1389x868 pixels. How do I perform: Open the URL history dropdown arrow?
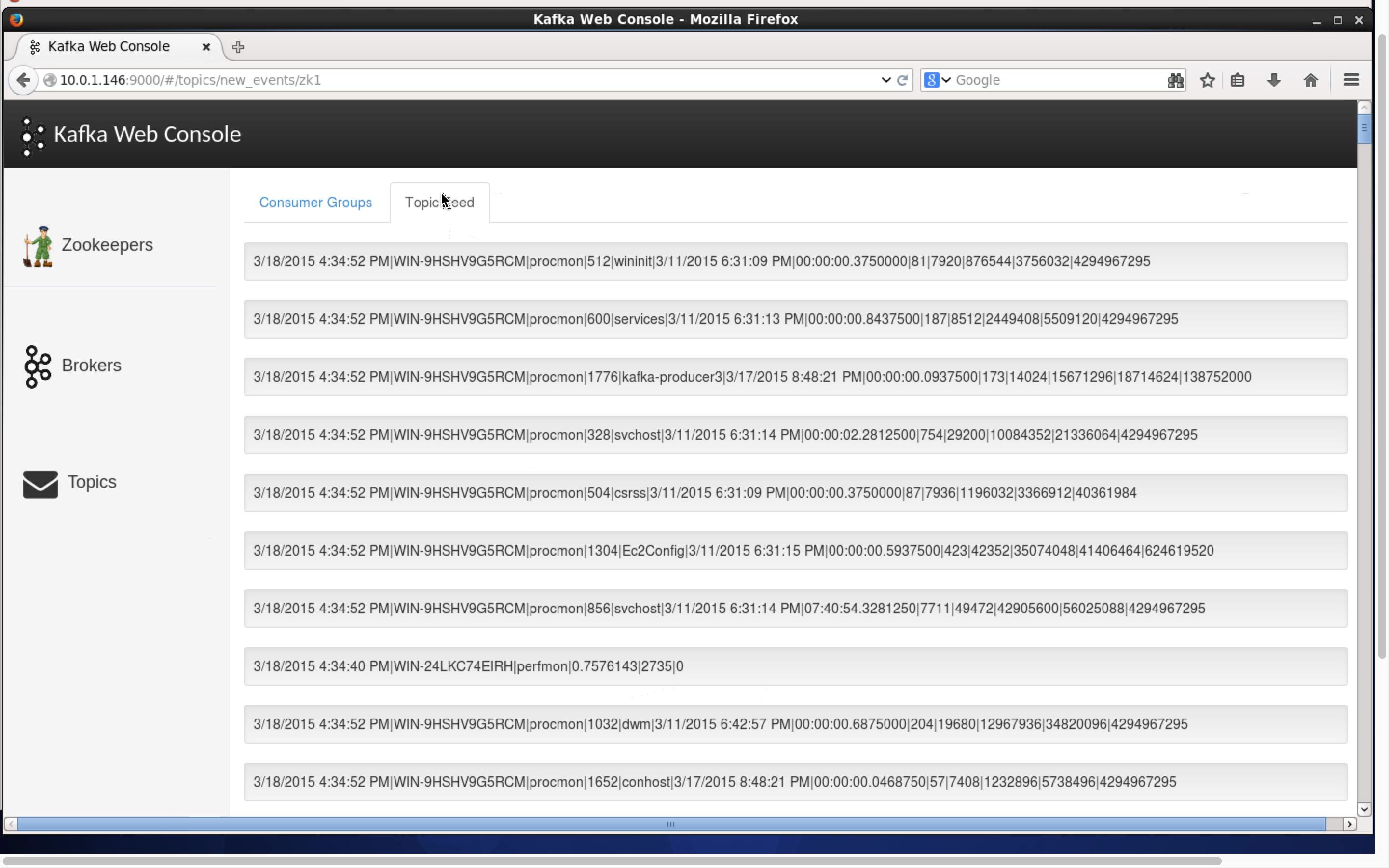point(885,80)
